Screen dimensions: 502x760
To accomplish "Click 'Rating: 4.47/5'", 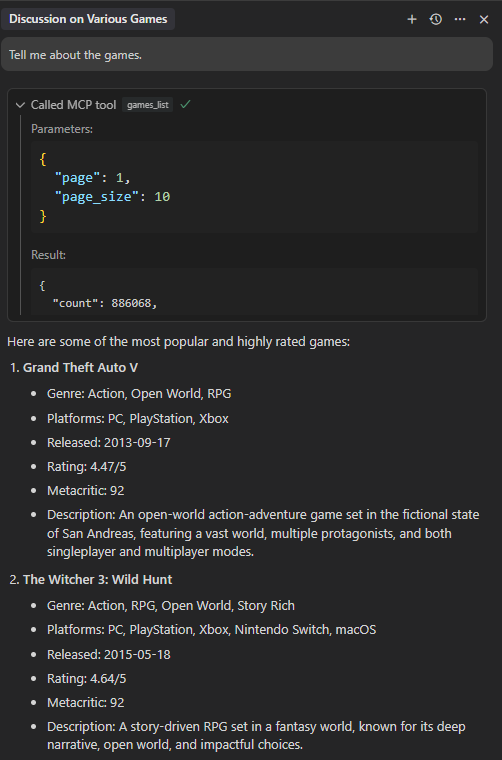I will click(87, 467).
